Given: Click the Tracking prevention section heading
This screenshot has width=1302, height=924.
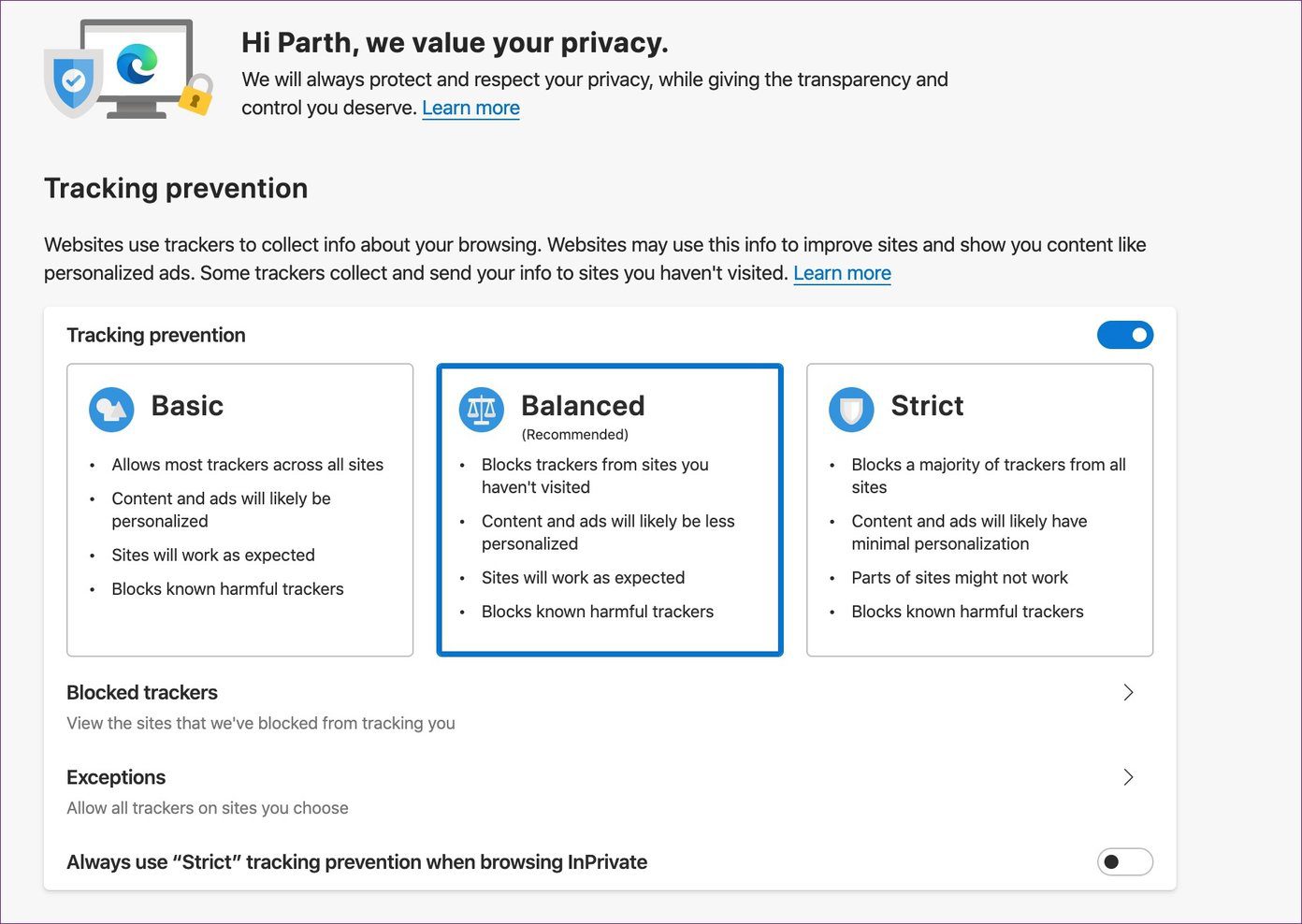Looking at the screenshot, I should pos(176,188).
